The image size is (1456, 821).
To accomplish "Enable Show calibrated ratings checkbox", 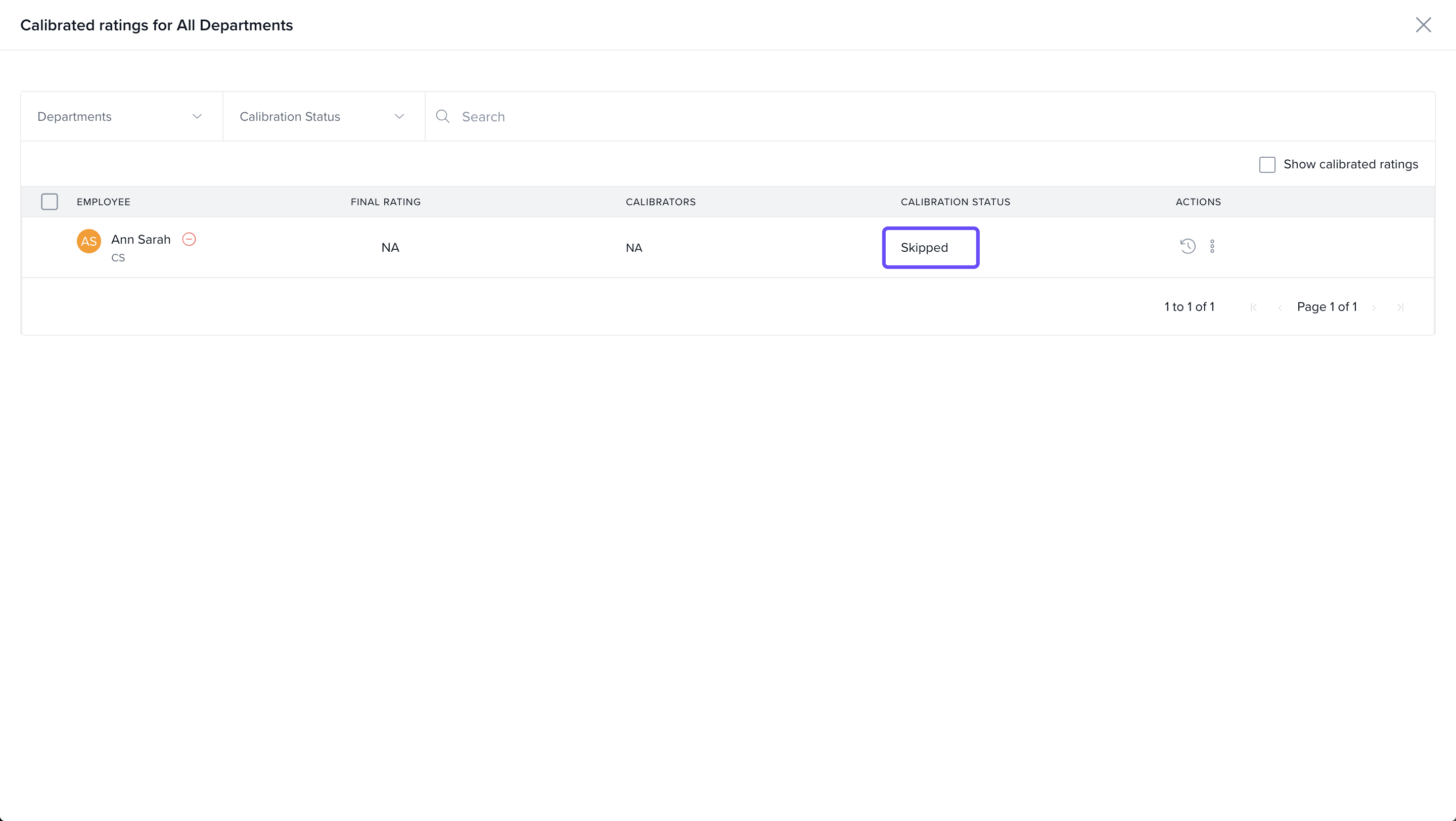I will tap(1266, 164).
